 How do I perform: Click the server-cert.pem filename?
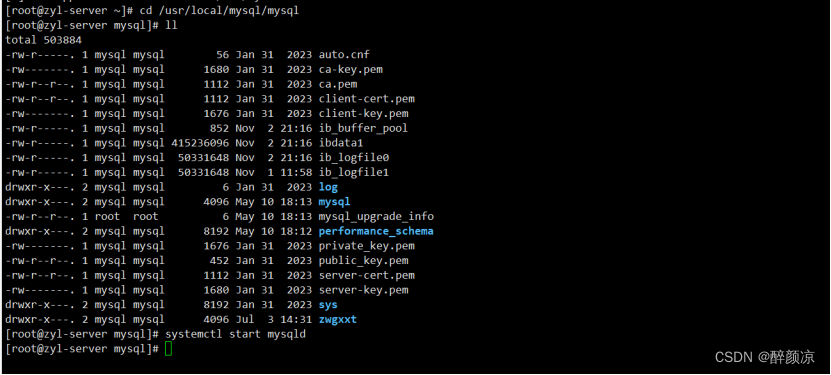tap(366, 275)
